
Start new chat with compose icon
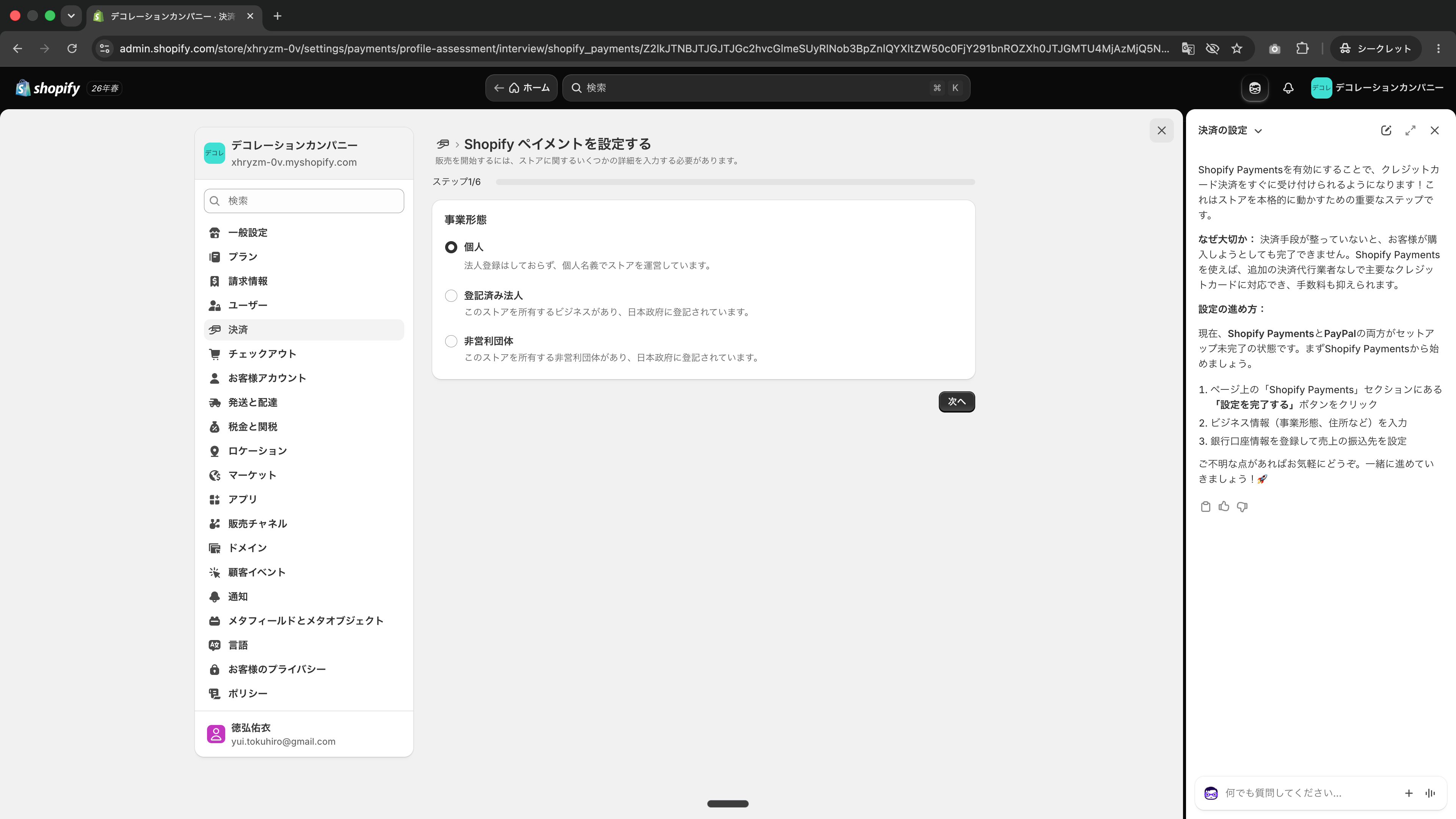pyautogui.click(x=1386, y=130)
